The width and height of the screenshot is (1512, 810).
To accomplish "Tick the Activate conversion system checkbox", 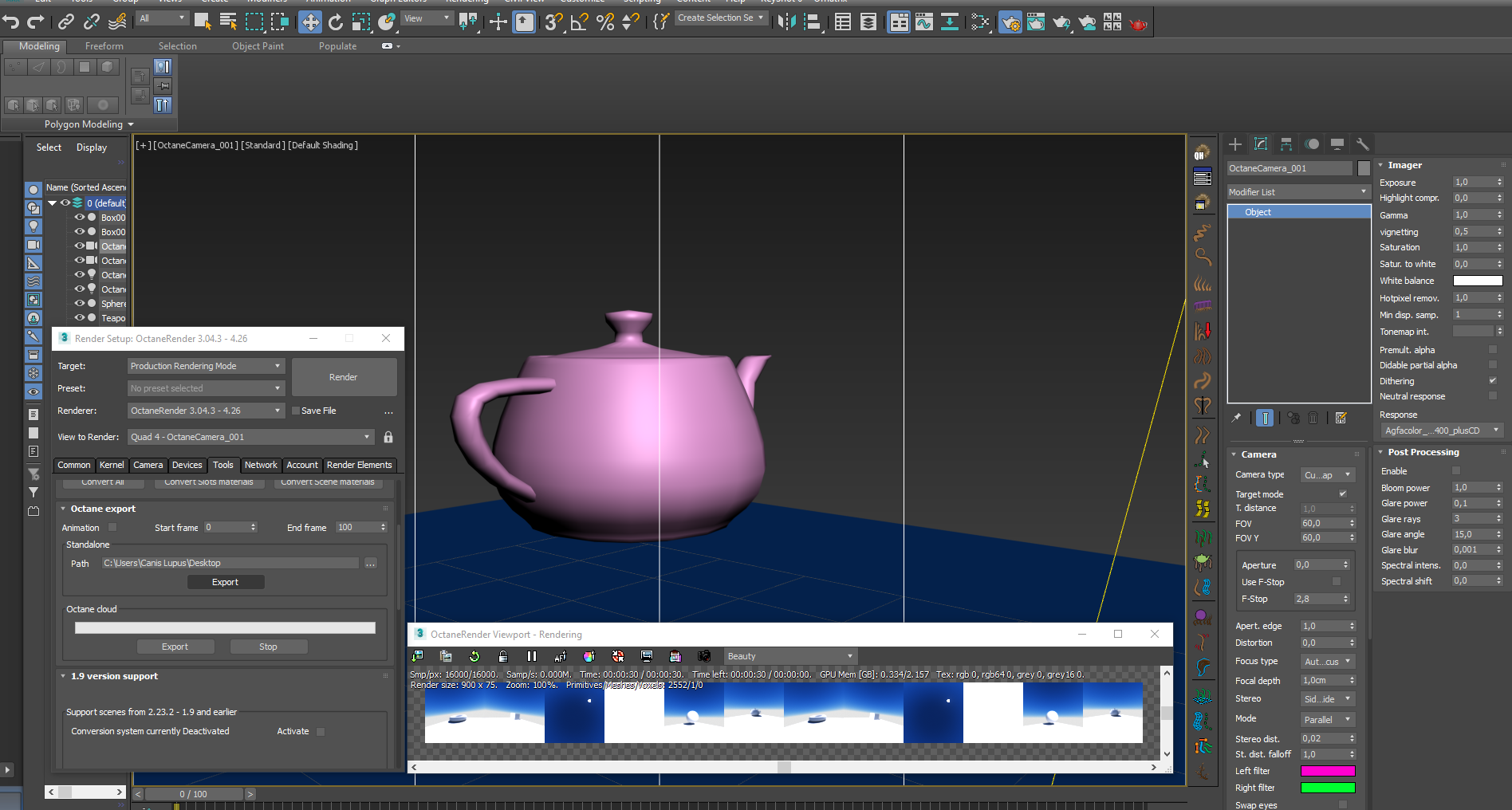I will tap(321, 731).
